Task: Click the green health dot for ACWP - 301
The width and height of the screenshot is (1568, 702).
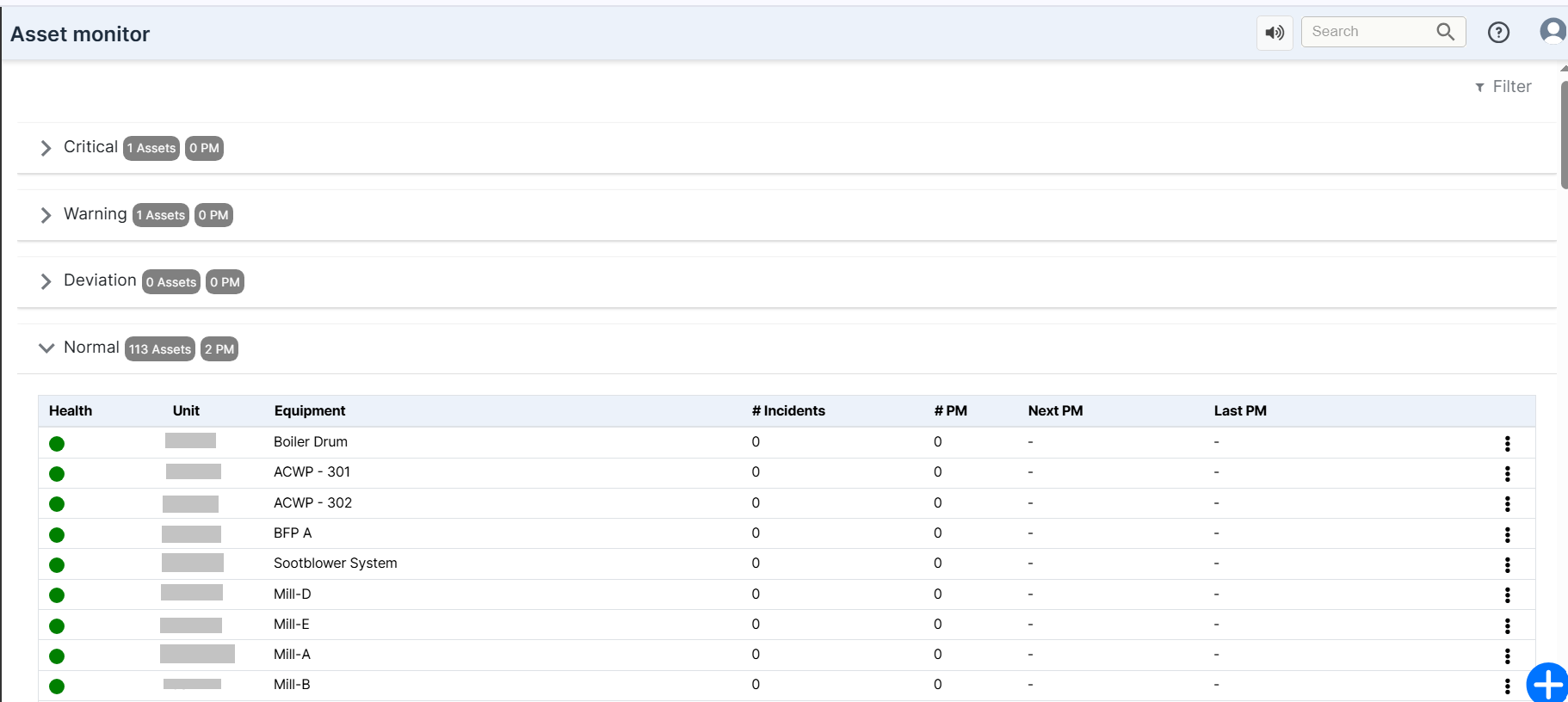Action: (x=57, y=474)
